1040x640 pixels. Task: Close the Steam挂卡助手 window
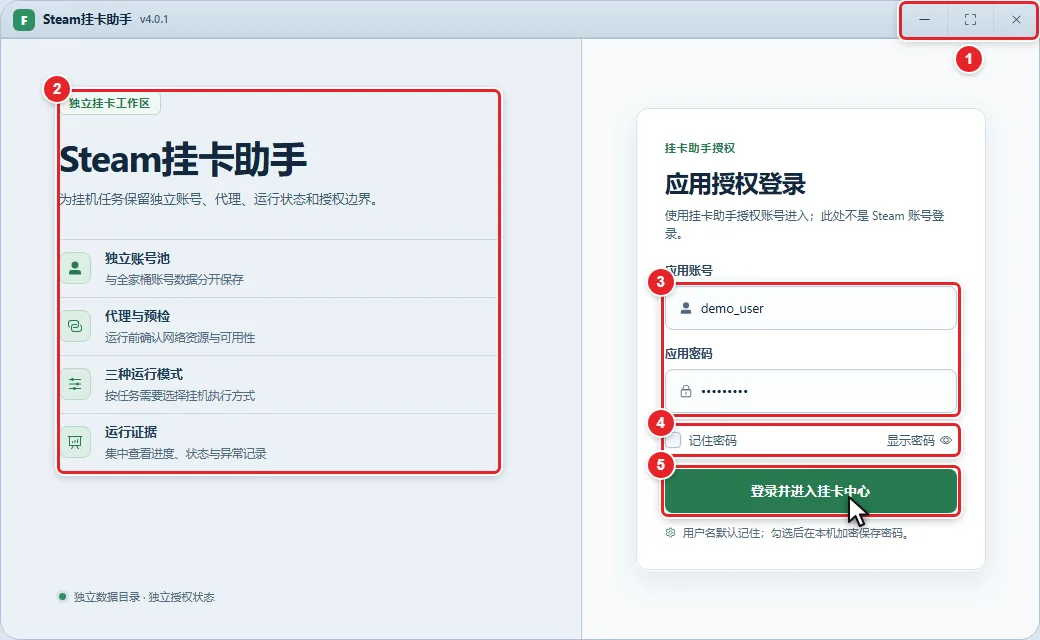click(x=1016, y=20)
